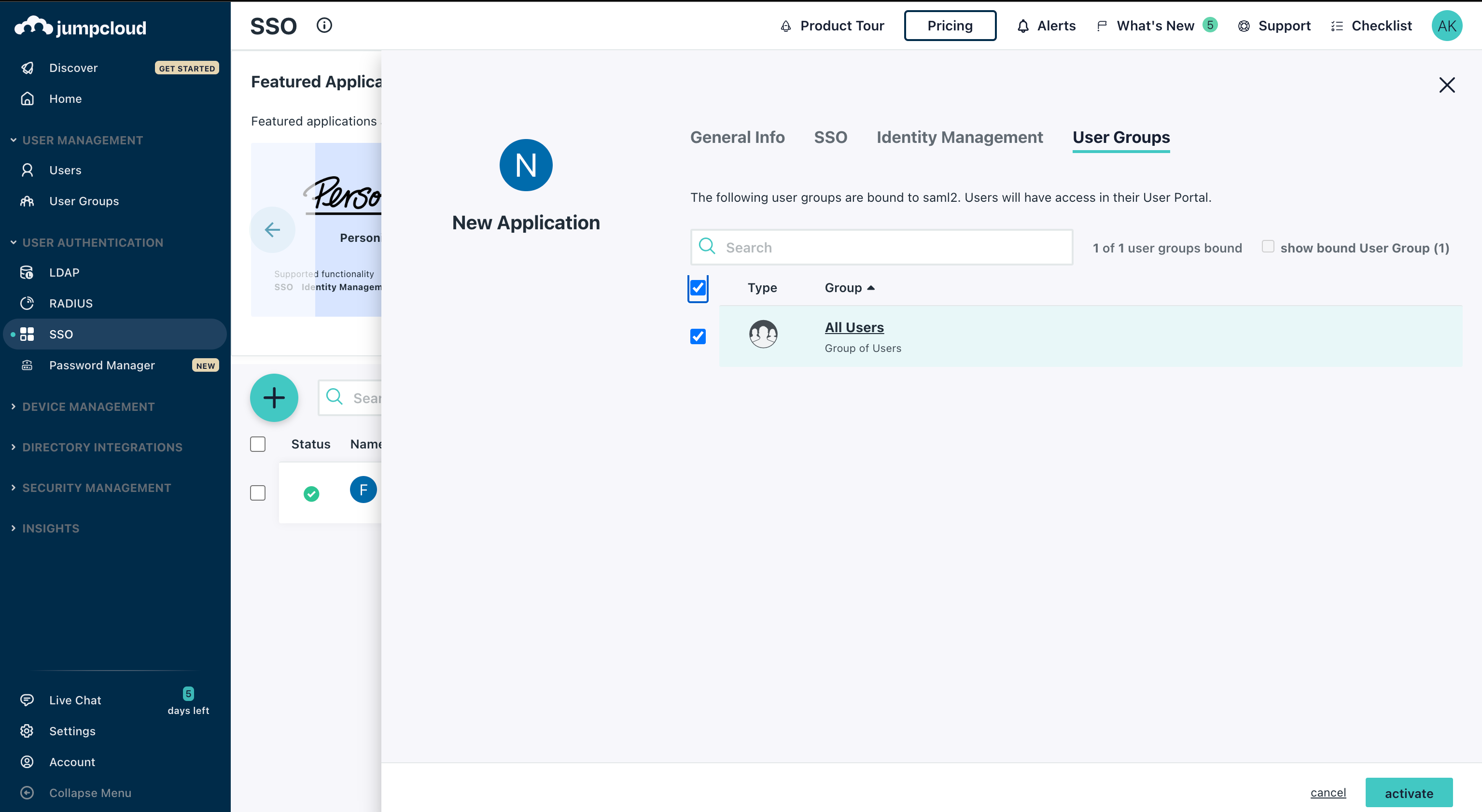This screenshot has width=1482, height=812.
Task: Click the activate button
Action: tap(1408, 793)
